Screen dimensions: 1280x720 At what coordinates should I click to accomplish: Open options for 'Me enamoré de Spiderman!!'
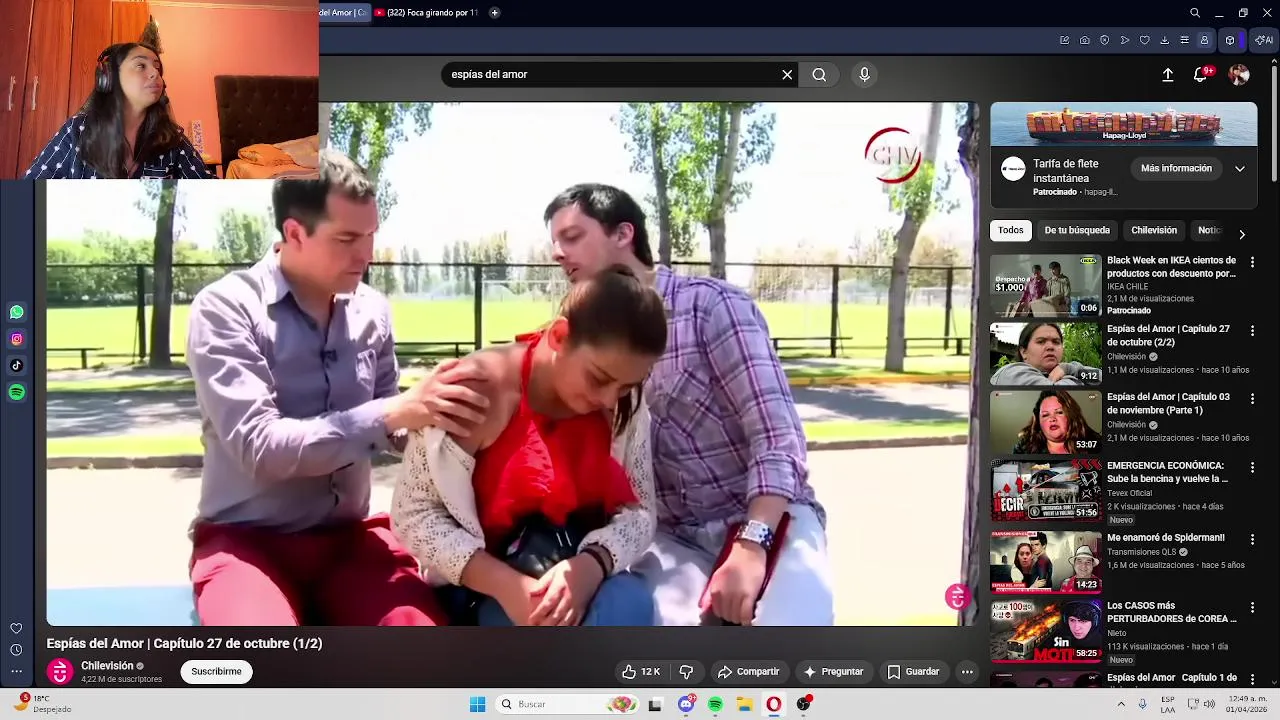(1252, 539)
